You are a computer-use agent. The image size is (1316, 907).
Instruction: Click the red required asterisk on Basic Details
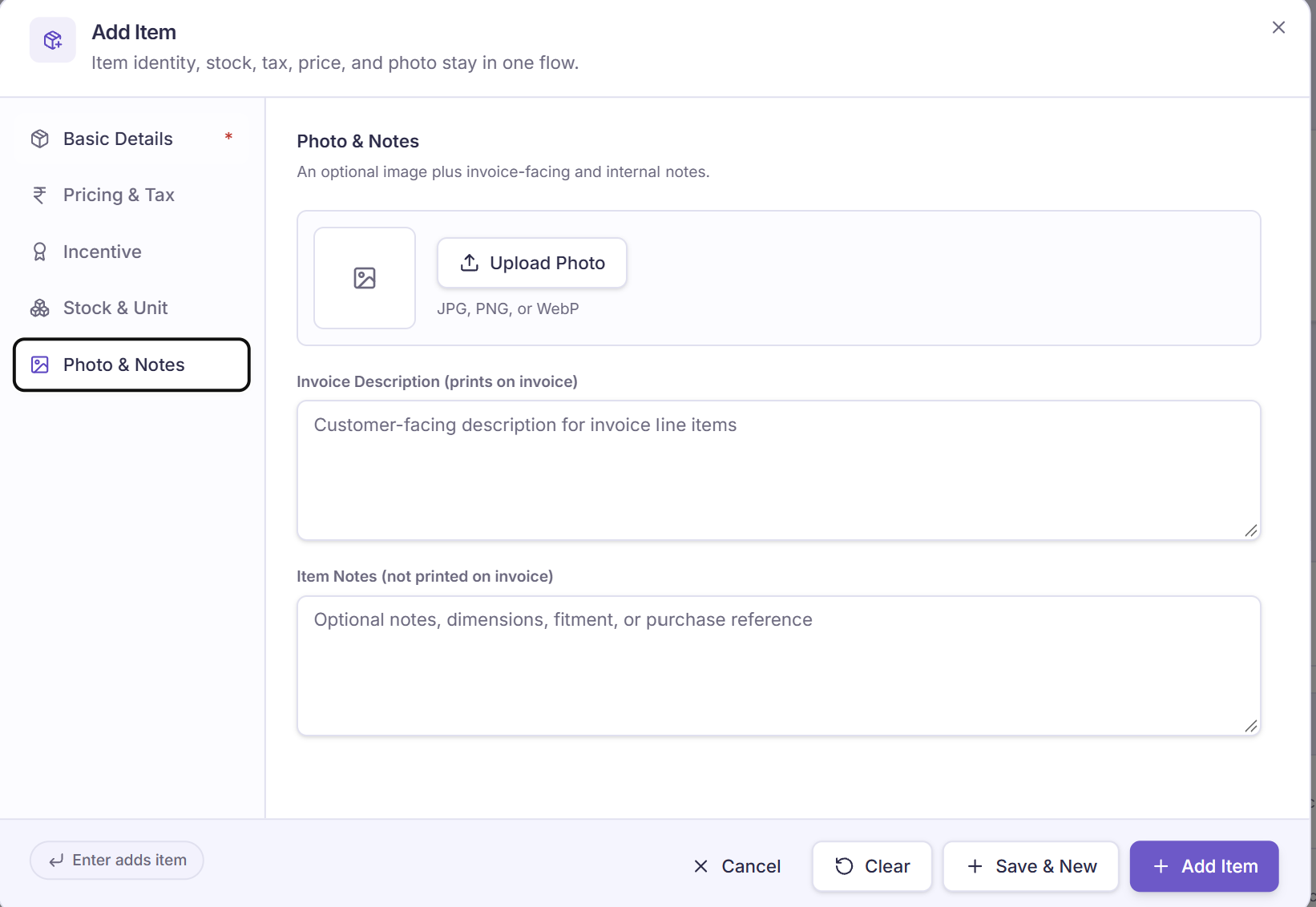click(228, 137)
